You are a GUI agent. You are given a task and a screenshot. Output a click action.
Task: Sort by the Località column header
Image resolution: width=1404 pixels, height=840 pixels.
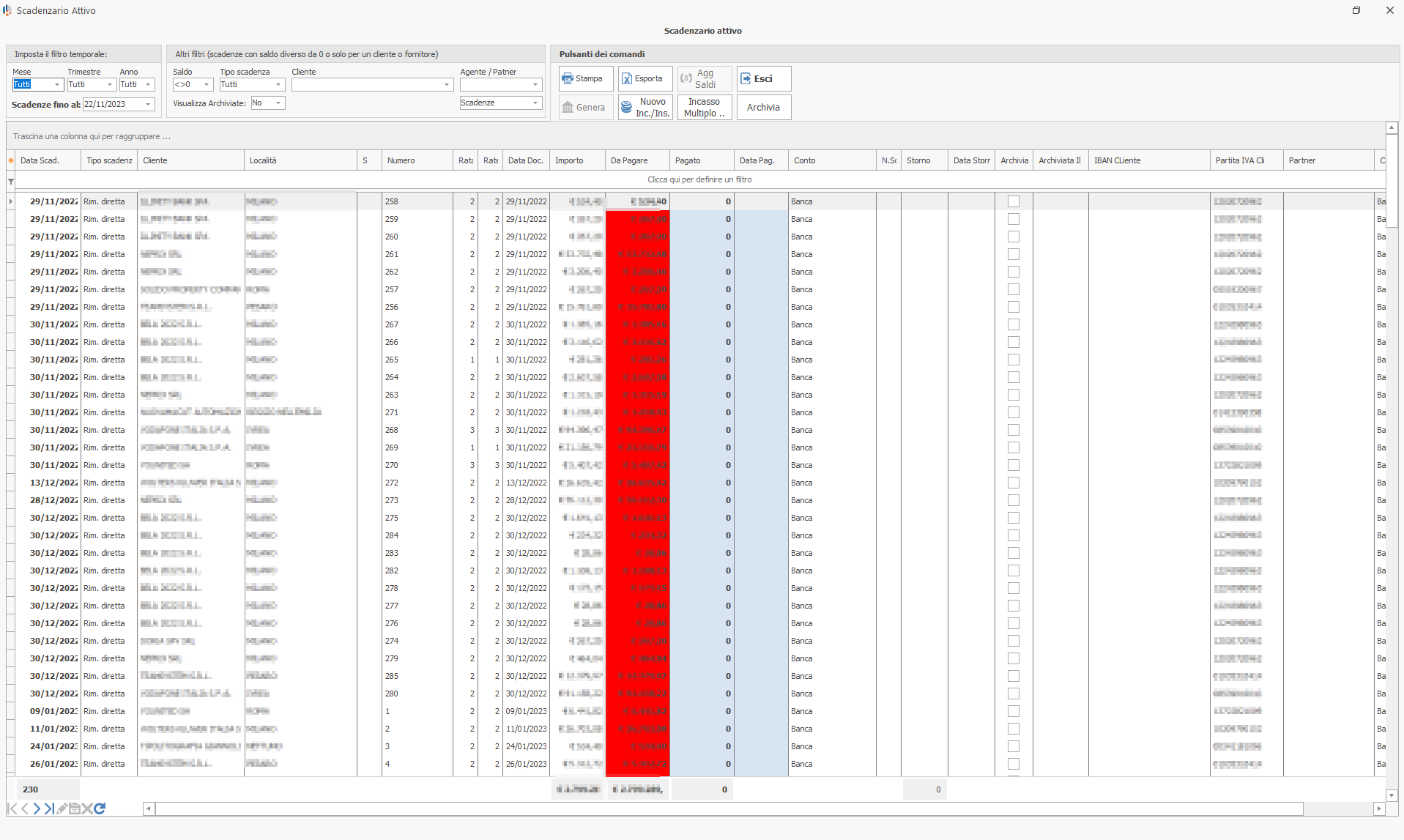coord(300,160)
